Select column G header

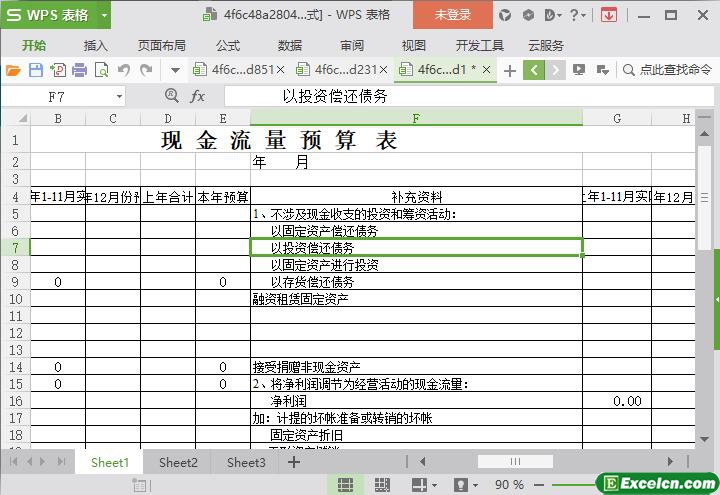tap(617, 118)
